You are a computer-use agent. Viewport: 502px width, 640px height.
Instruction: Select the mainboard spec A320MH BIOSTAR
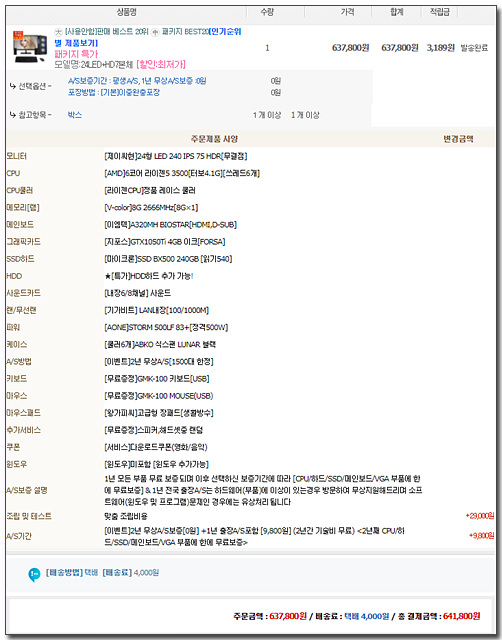pos(171,225)
